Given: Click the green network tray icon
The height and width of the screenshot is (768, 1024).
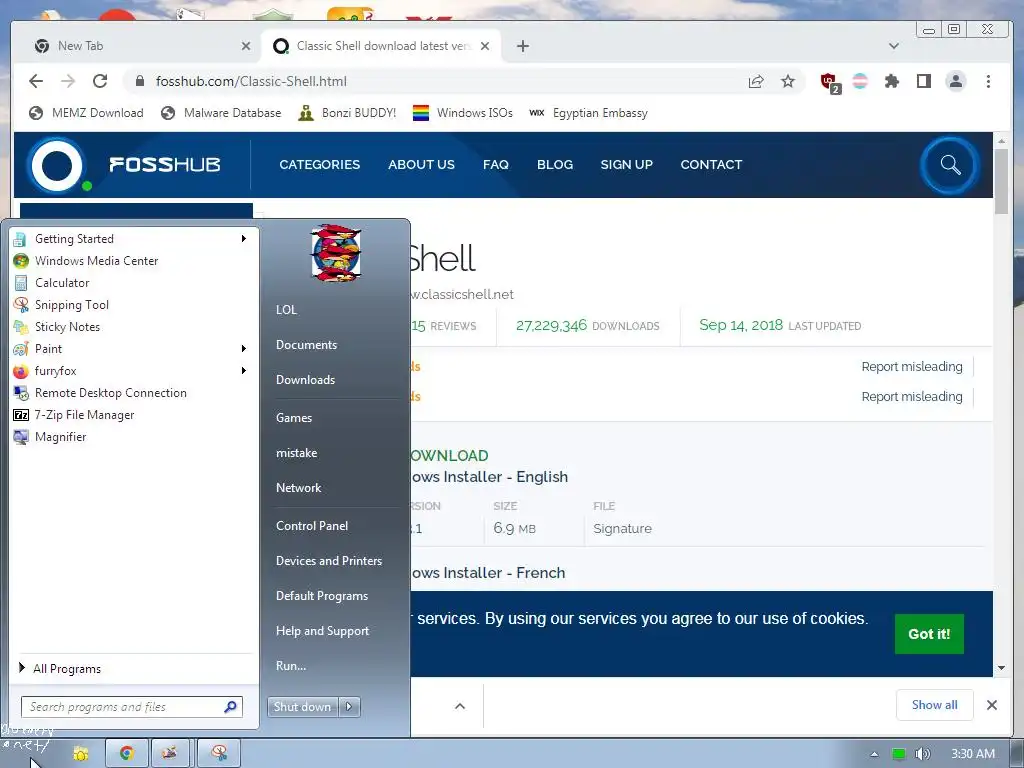Looking at the screenshot, I should [899, 754].
